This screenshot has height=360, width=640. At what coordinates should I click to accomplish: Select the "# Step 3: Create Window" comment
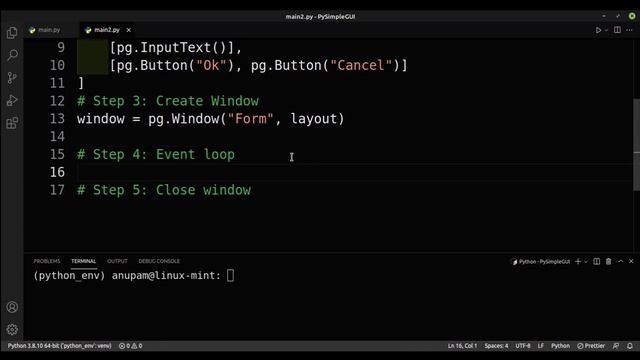pos(168,101)
